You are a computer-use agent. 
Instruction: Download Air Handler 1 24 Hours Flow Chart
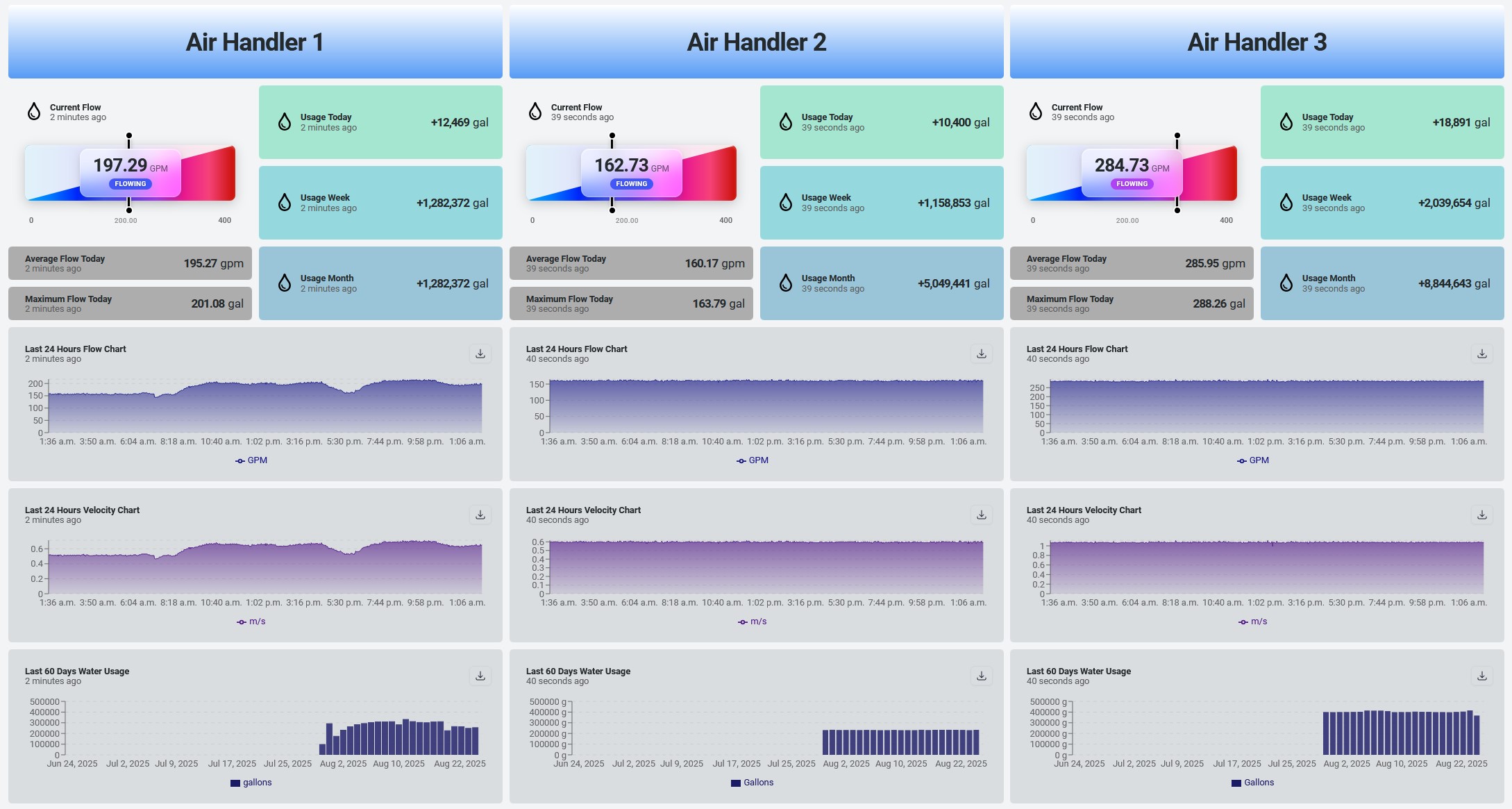[480, 354]
